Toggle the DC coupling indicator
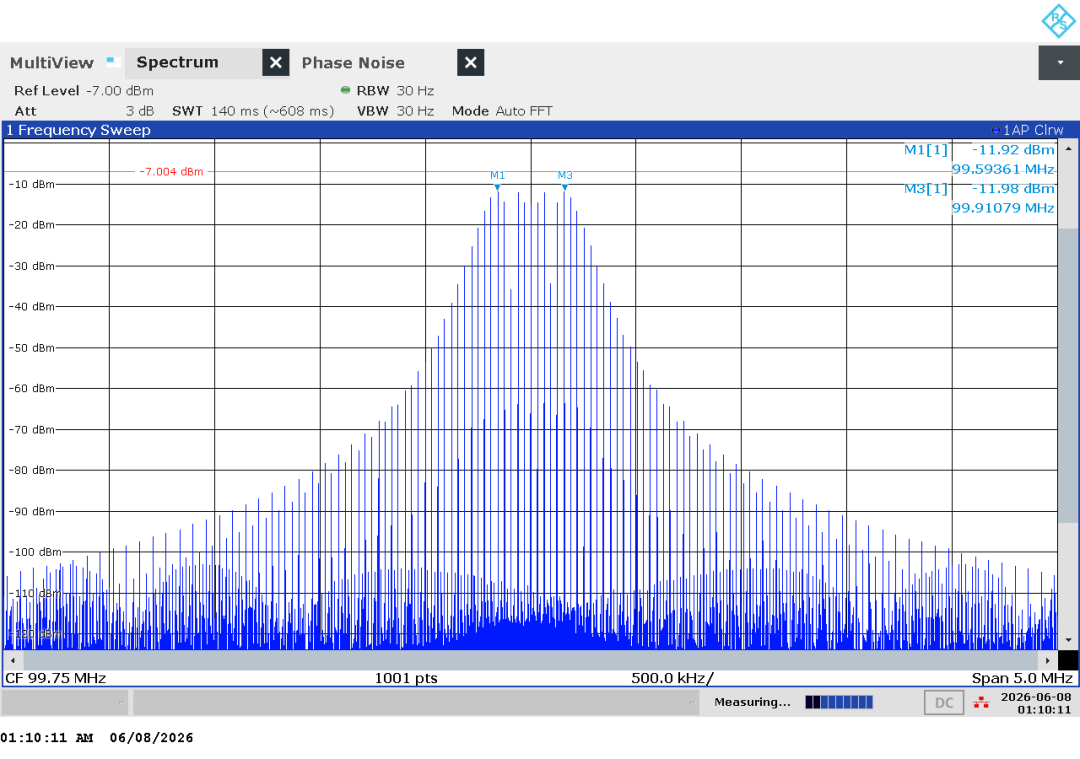The height and width of the screenshot is (759, 1080). pos(944,703)
